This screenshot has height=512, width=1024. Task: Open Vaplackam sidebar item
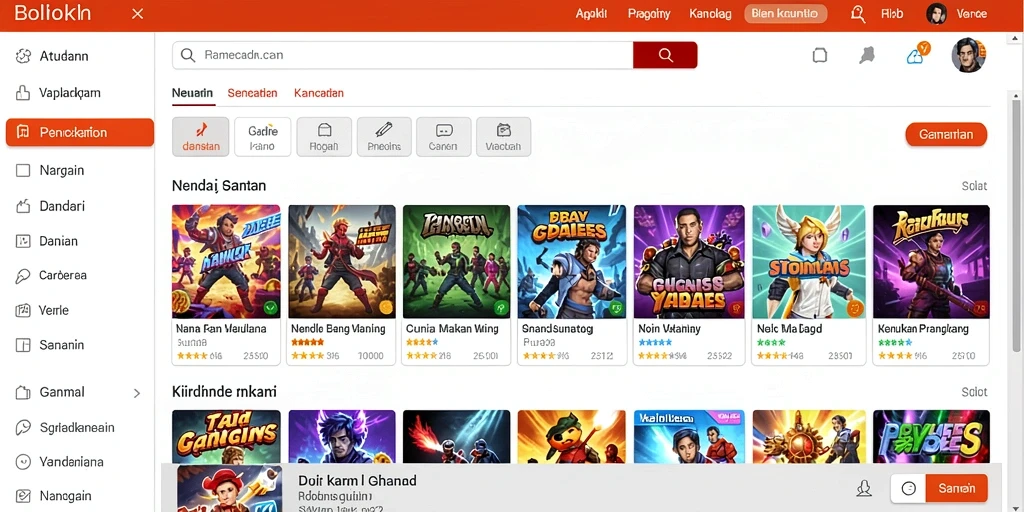pyautogui.click(x=57, y=93)
